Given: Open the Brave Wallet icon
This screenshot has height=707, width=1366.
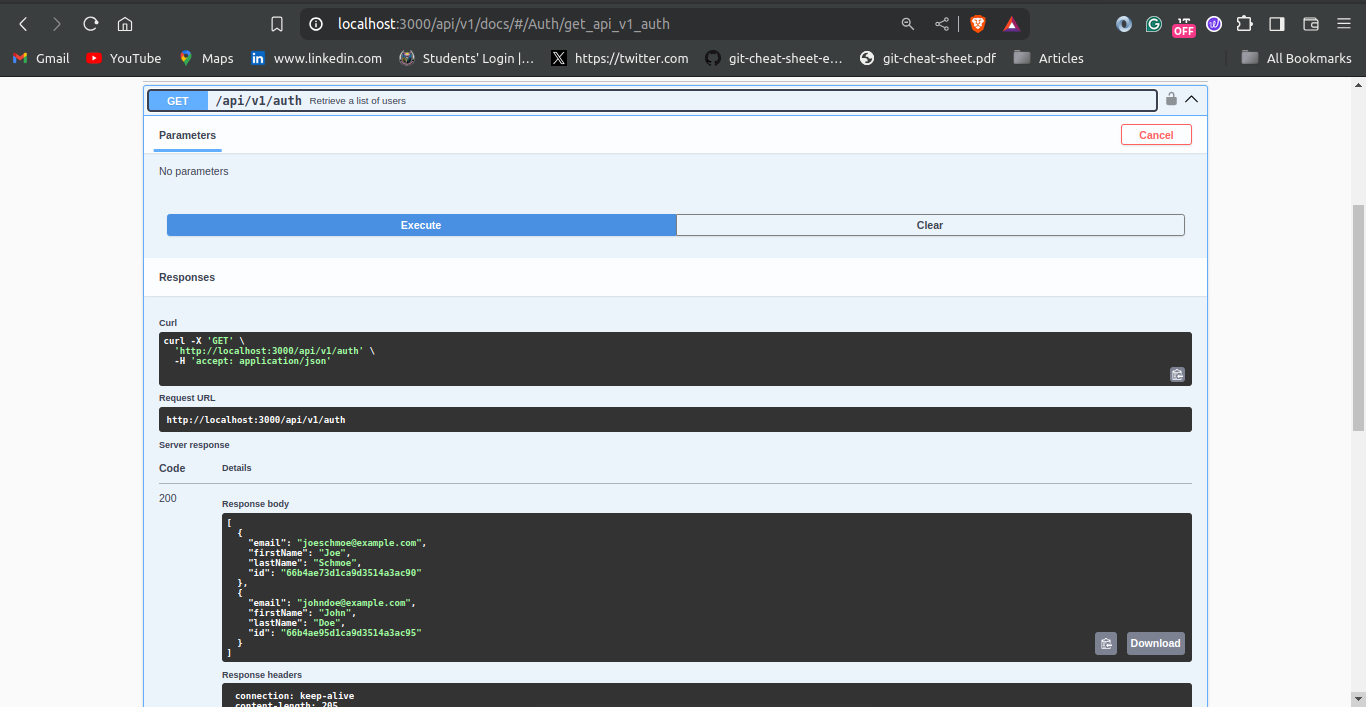Looking at the screenshot, I should [x=1311, y=24].
